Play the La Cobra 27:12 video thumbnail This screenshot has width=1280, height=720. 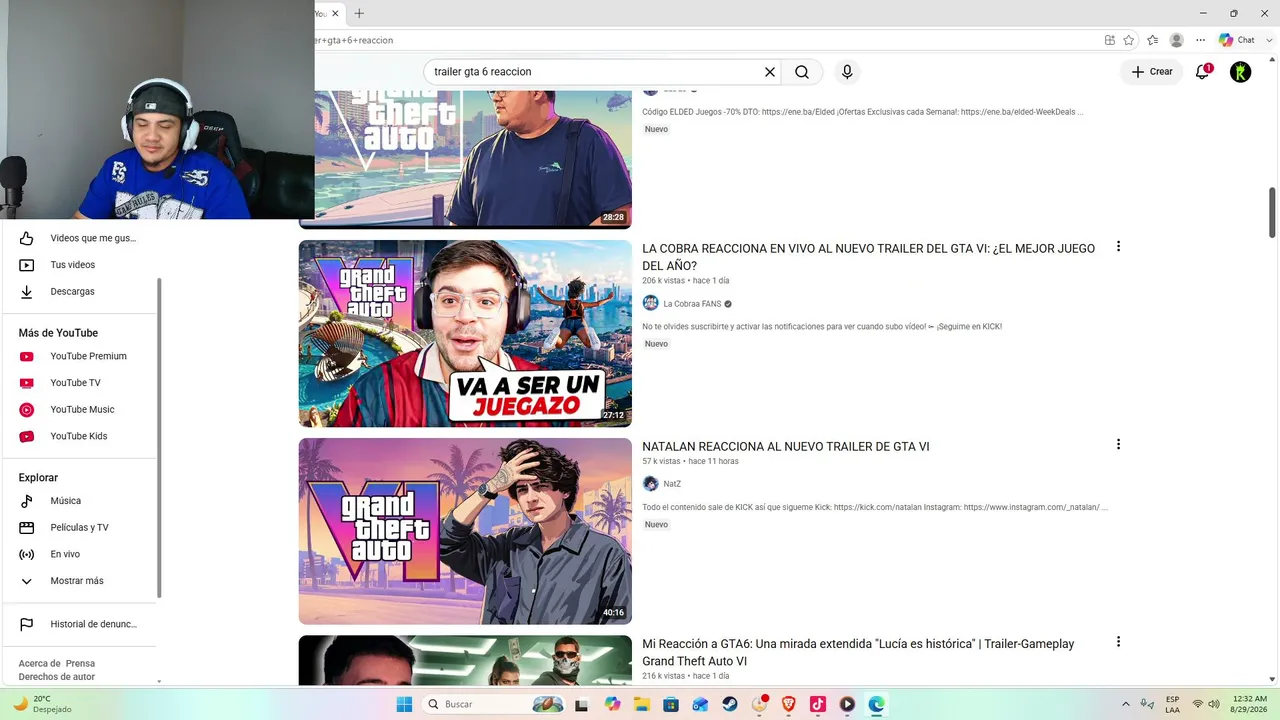click(x=465, y=333)
